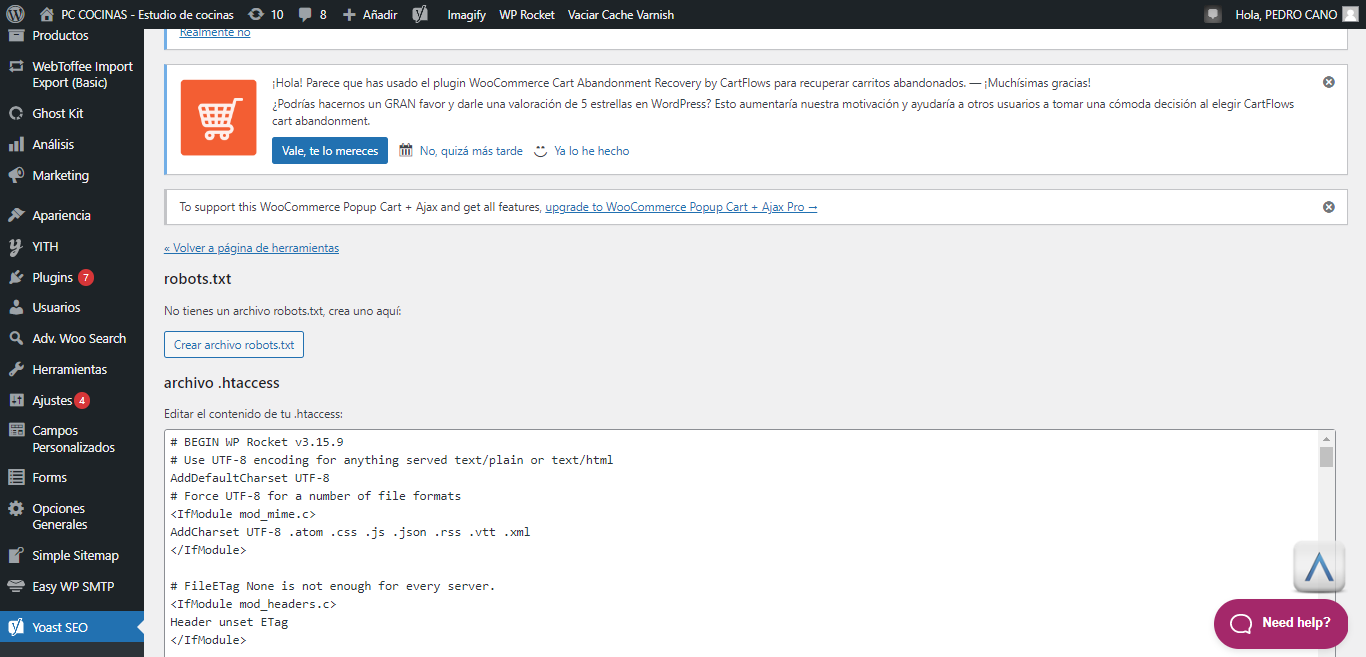Screen dimensions: 1366x657
Task: Click the Crear archivo robots.txt button
Action: pos(234,344)
